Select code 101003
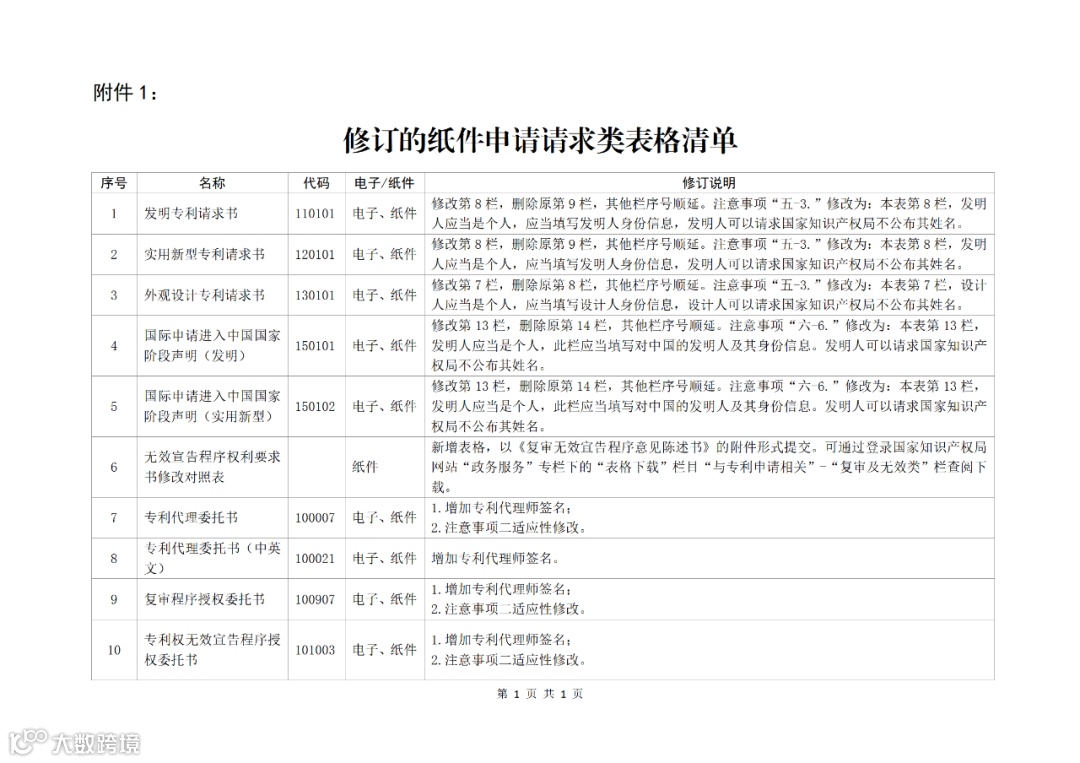Screen dimensions: 1080x763 (315, 649)
